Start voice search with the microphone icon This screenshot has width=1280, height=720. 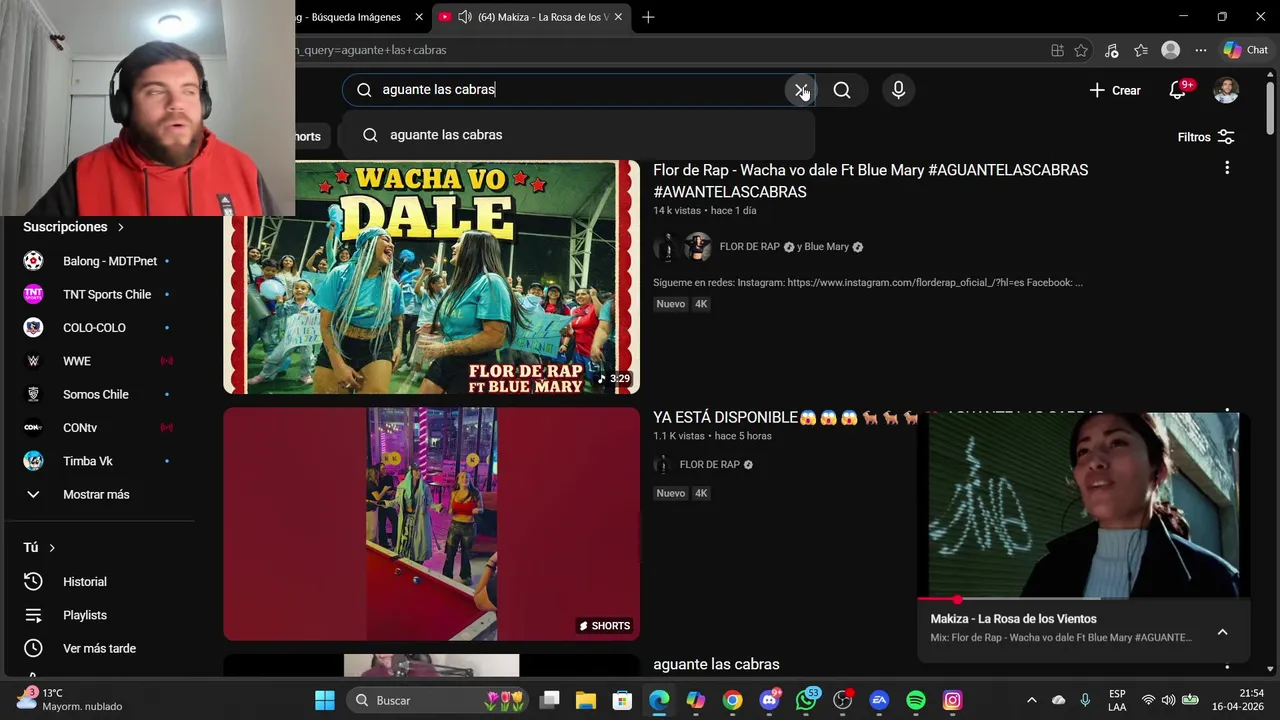coord(898,90)
